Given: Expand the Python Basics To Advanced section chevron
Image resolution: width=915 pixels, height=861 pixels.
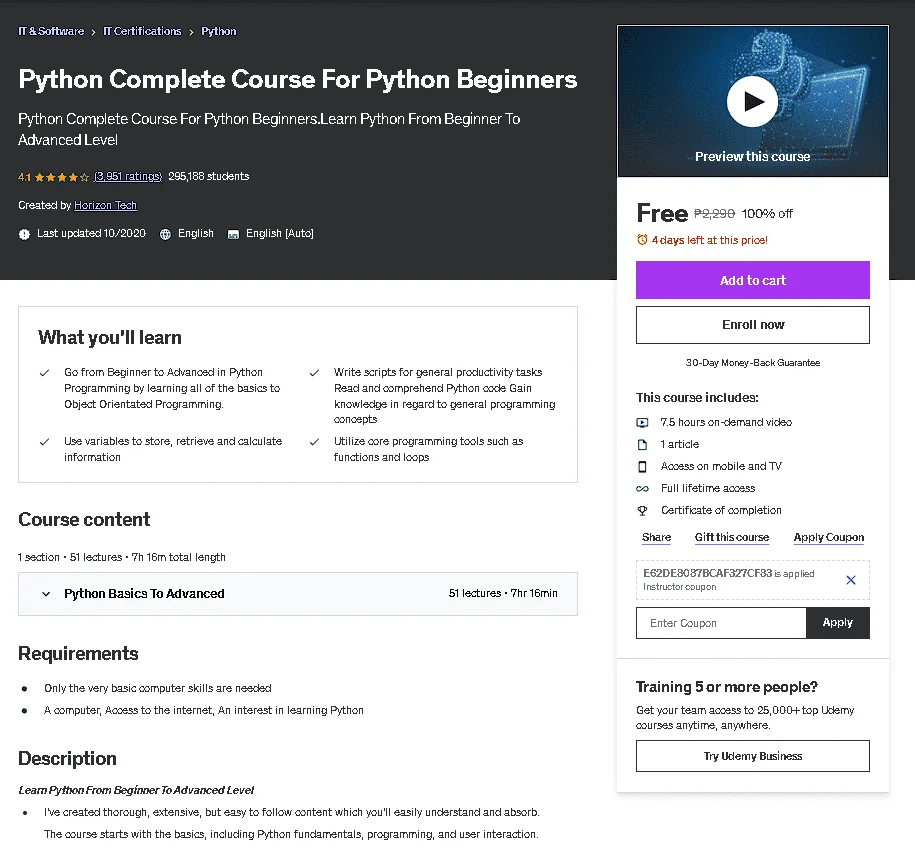Looking at the screenshot, I should tap(46, 594).
